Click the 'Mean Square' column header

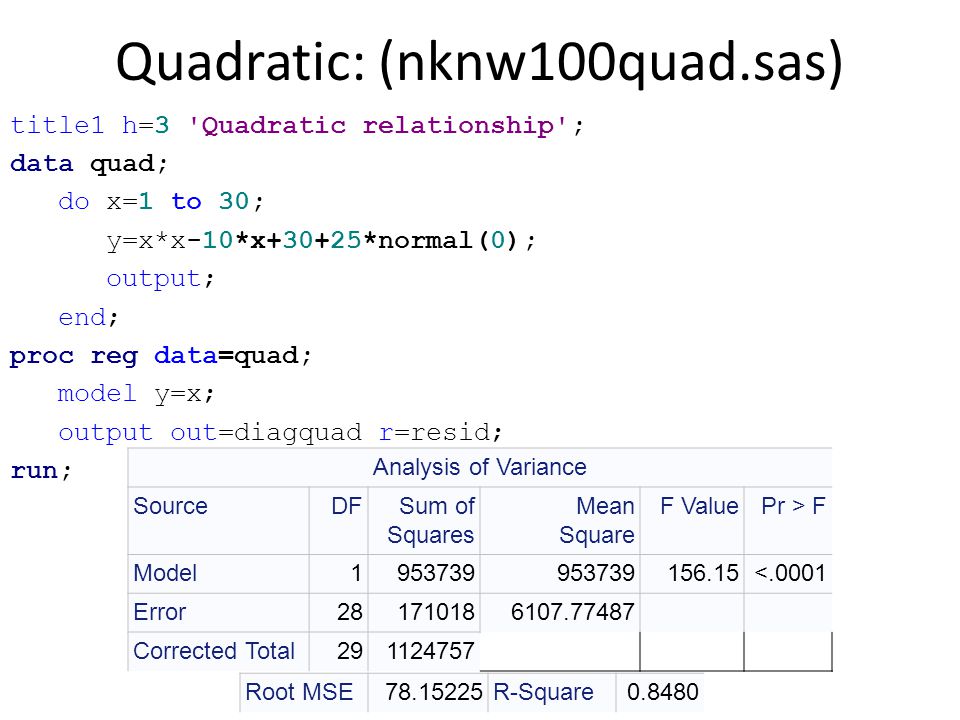[597, 520]
